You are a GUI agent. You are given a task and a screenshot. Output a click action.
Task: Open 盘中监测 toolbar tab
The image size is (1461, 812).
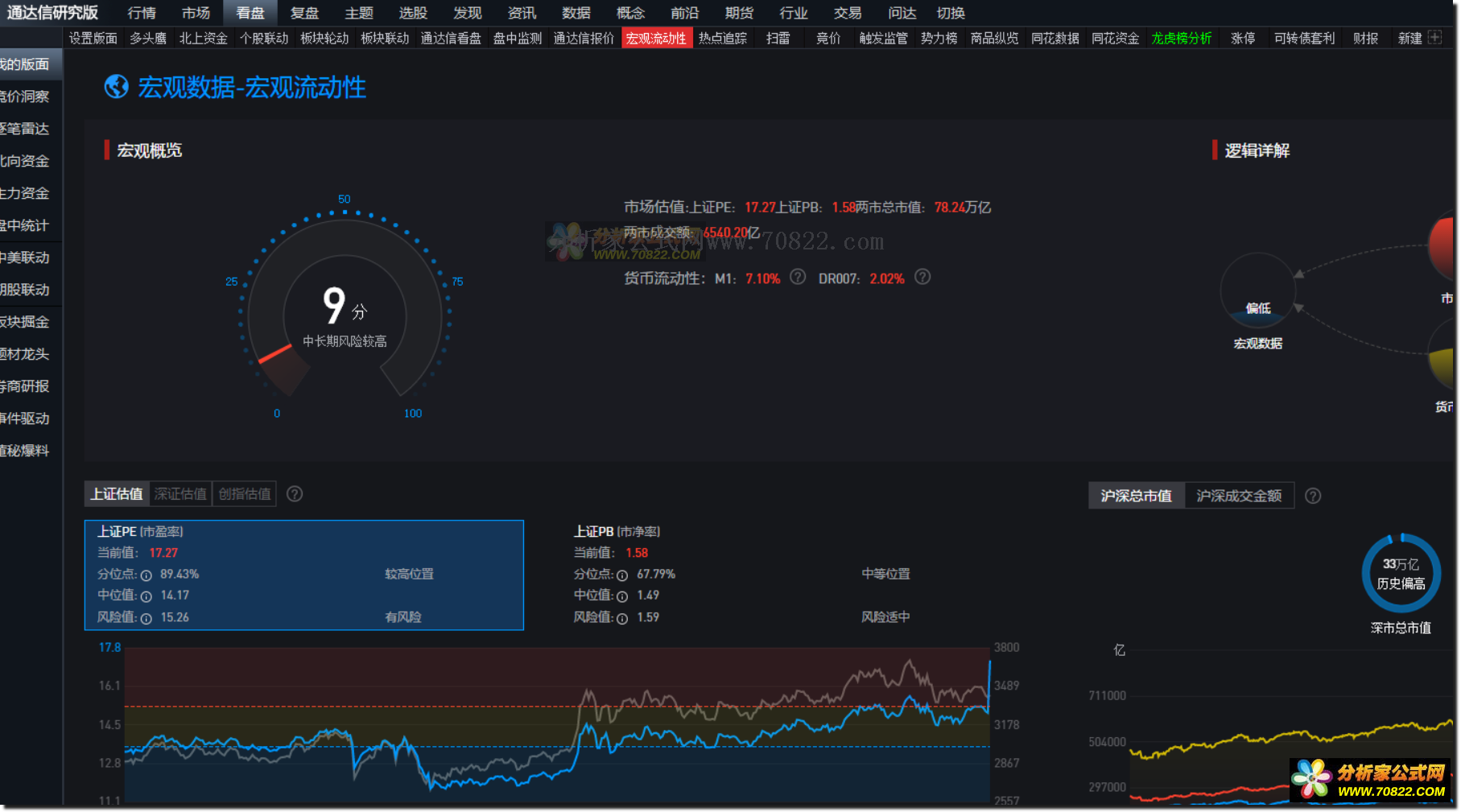pos(518,38)
